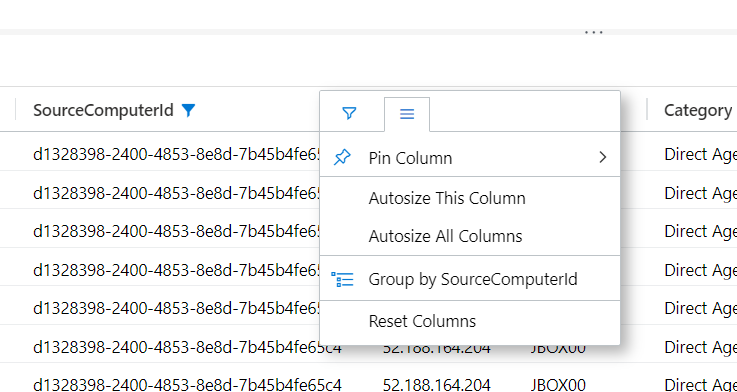This screenshot has height=392, width=737.
Task: Click JBOX00 cell in the last row
Action: click(x=558, y=384)
